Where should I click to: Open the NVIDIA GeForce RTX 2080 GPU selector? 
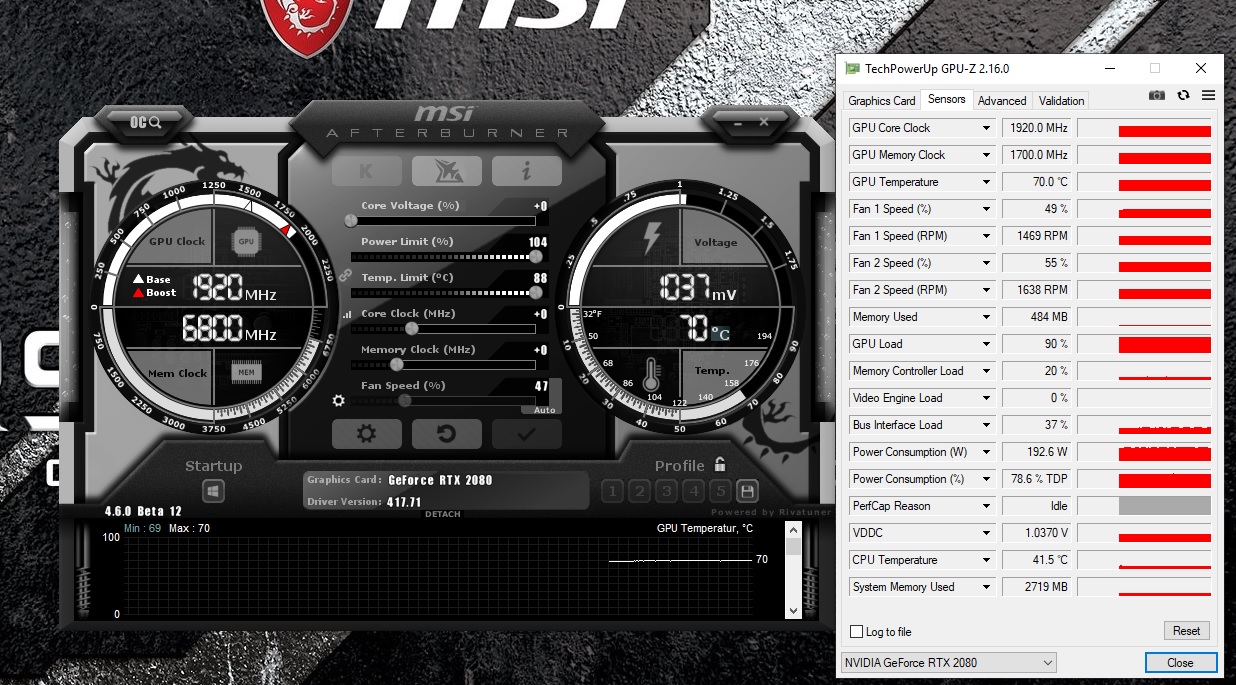(948, 662)
